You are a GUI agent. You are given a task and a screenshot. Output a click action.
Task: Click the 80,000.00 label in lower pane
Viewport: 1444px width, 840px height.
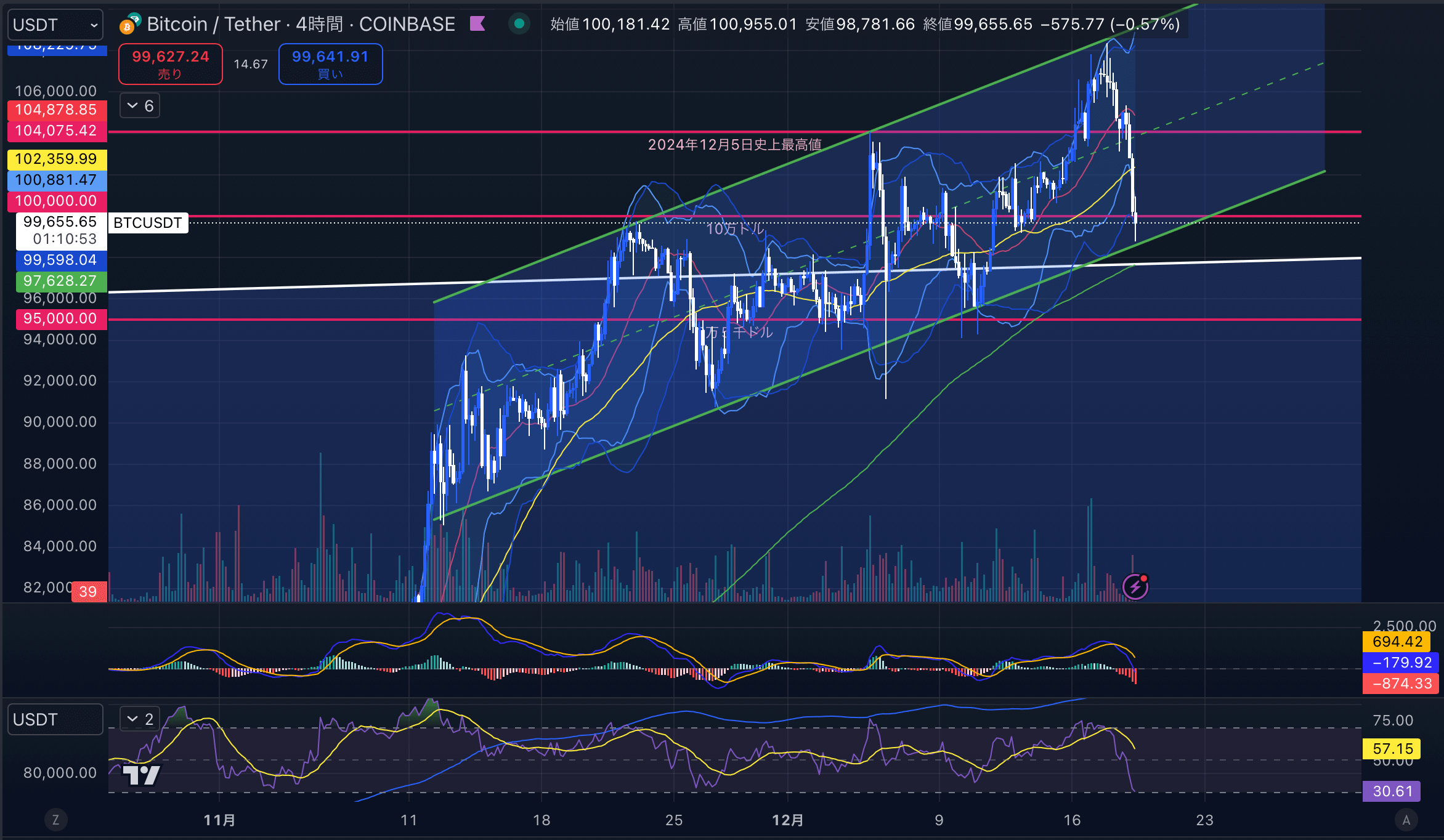(x=60, y=773)
